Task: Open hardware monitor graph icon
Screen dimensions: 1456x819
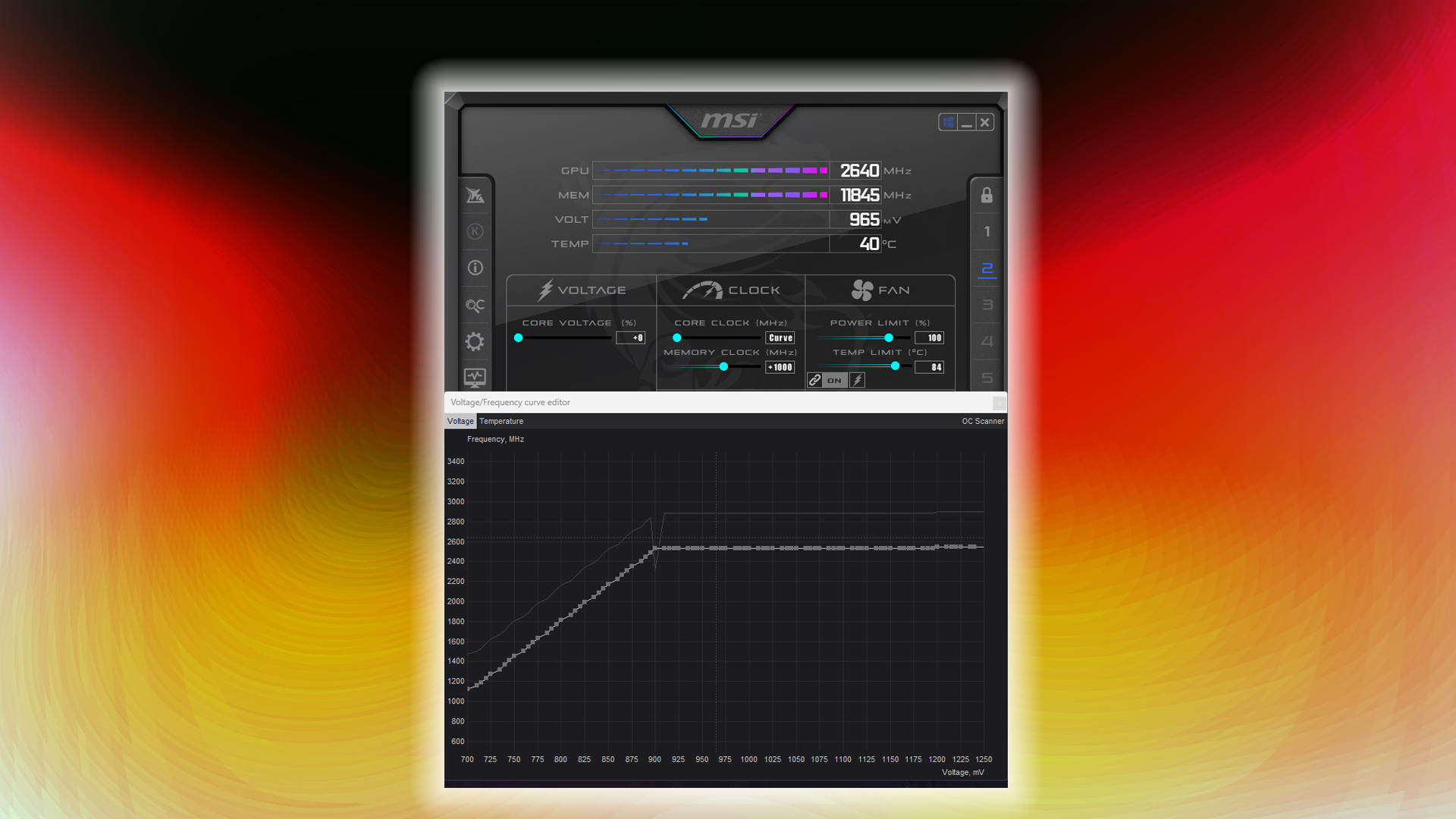Action: pos(475,377)
